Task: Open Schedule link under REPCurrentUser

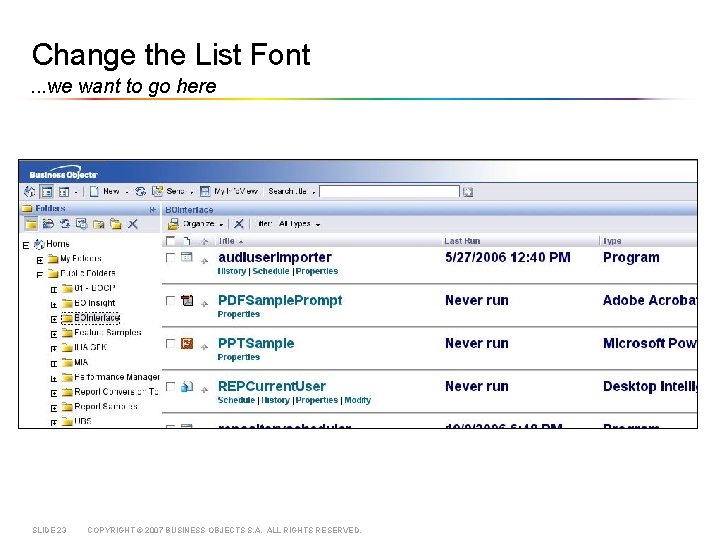Action: pos(236,400)
